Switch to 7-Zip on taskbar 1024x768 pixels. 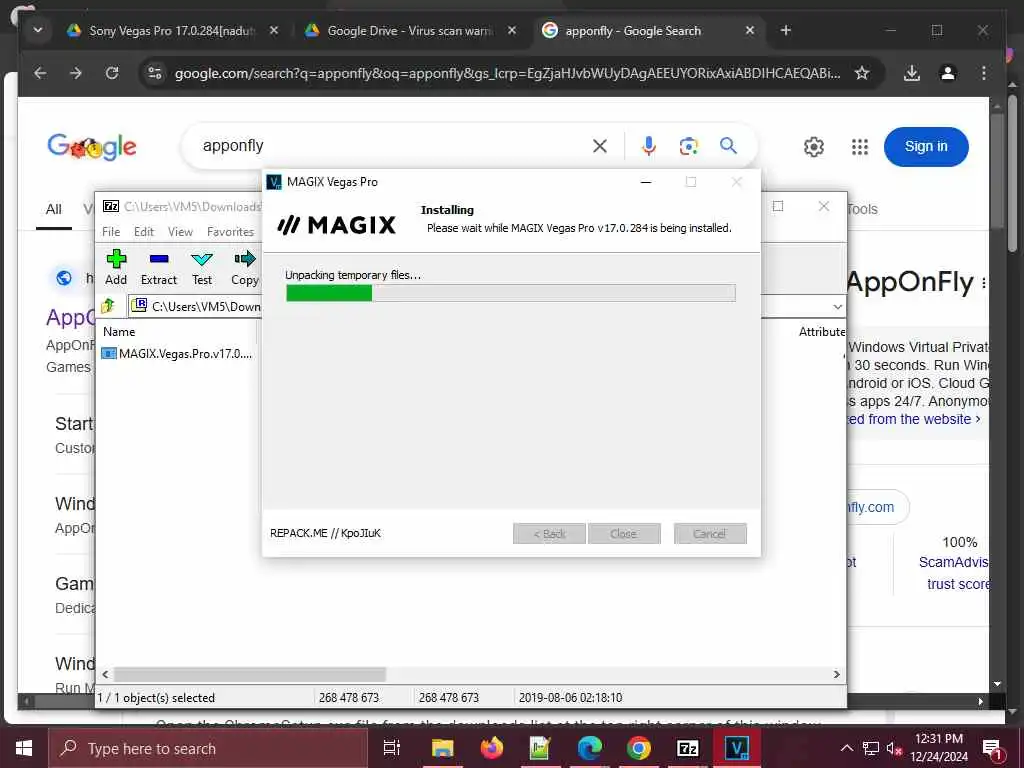click(x=688, y=748)
